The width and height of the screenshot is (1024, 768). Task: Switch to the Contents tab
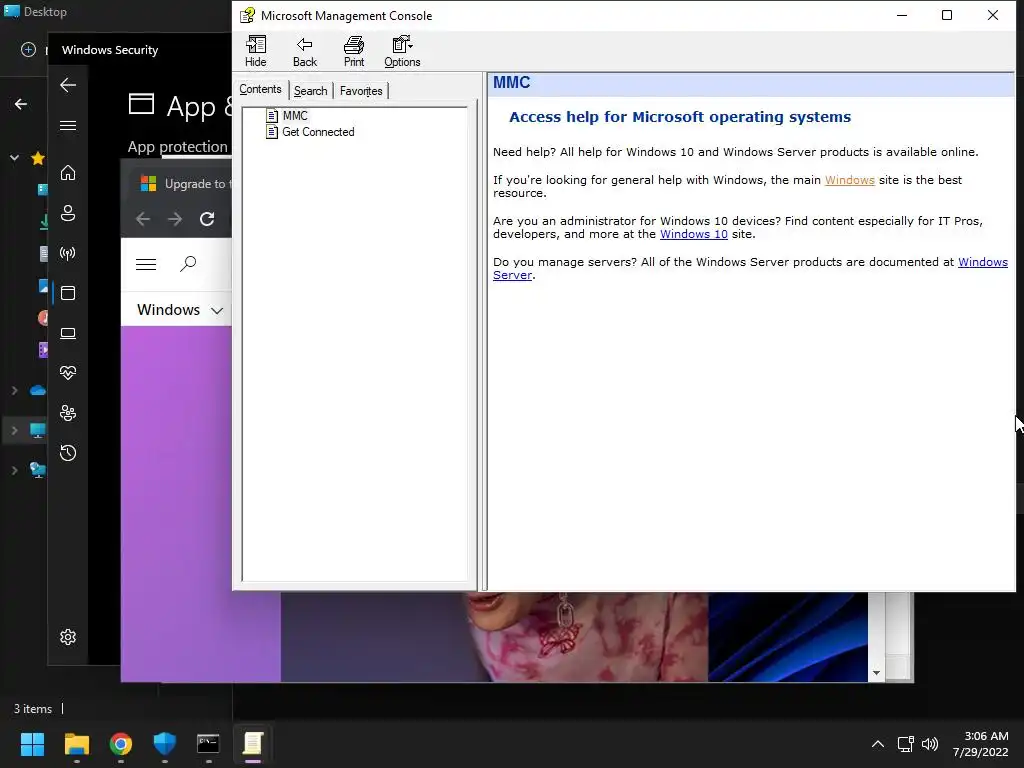click(260, 89)
